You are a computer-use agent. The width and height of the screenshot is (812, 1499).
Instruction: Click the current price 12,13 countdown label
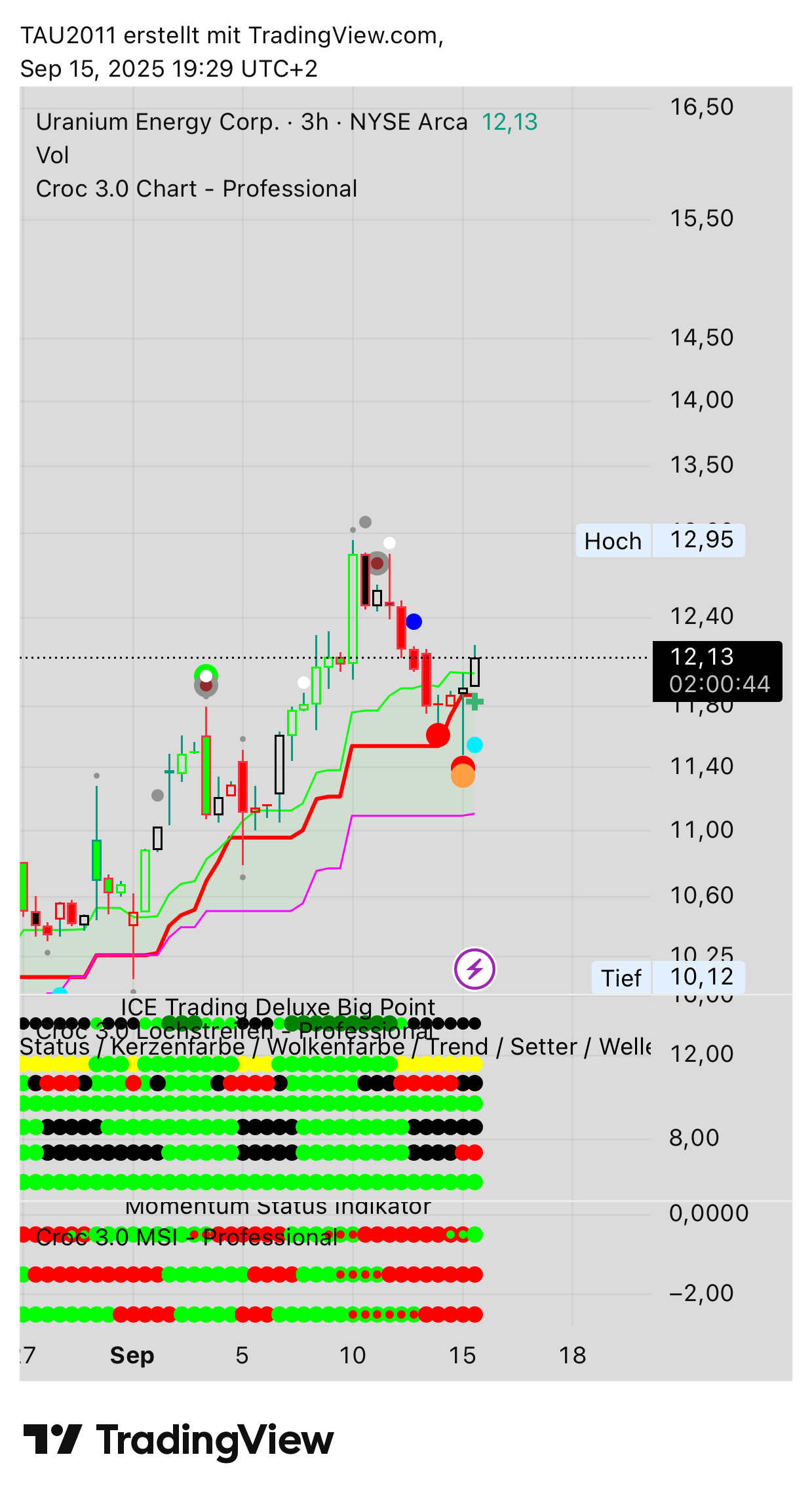pos(717,671)
